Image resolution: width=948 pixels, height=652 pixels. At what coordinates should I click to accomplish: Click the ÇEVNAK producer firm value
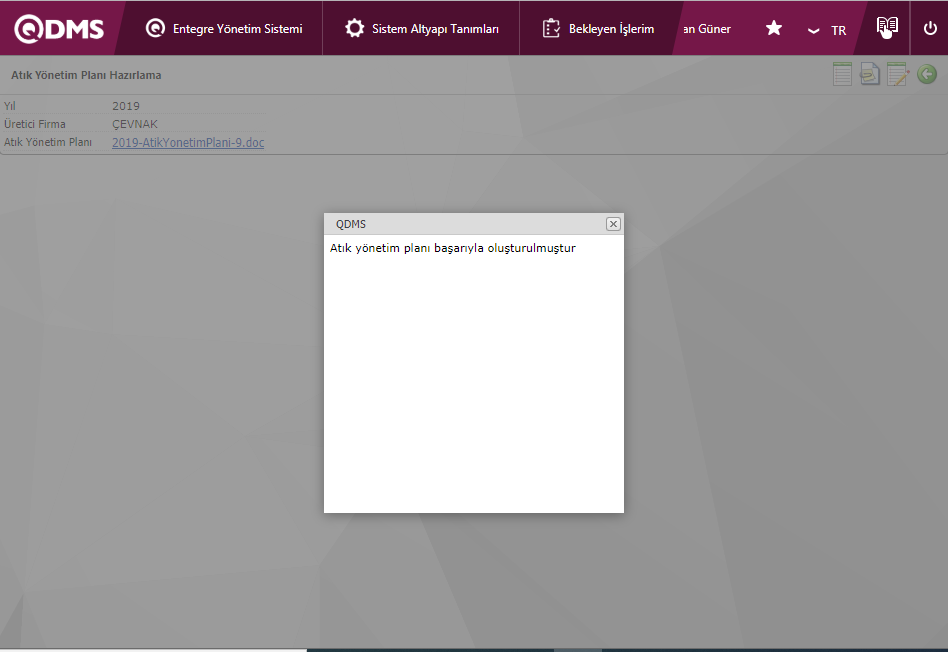pyautogui.click(x=135, y=124)
